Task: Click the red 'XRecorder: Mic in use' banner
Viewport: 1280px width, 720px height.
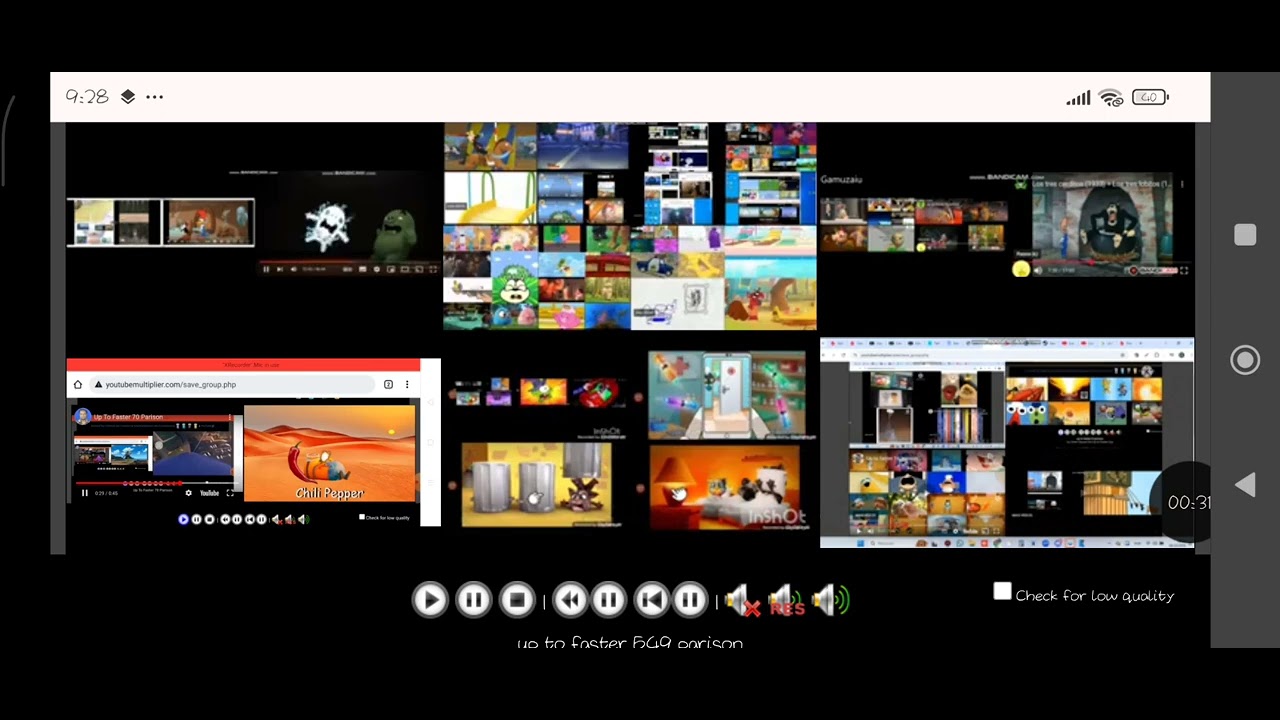Action: pos(243,365)
